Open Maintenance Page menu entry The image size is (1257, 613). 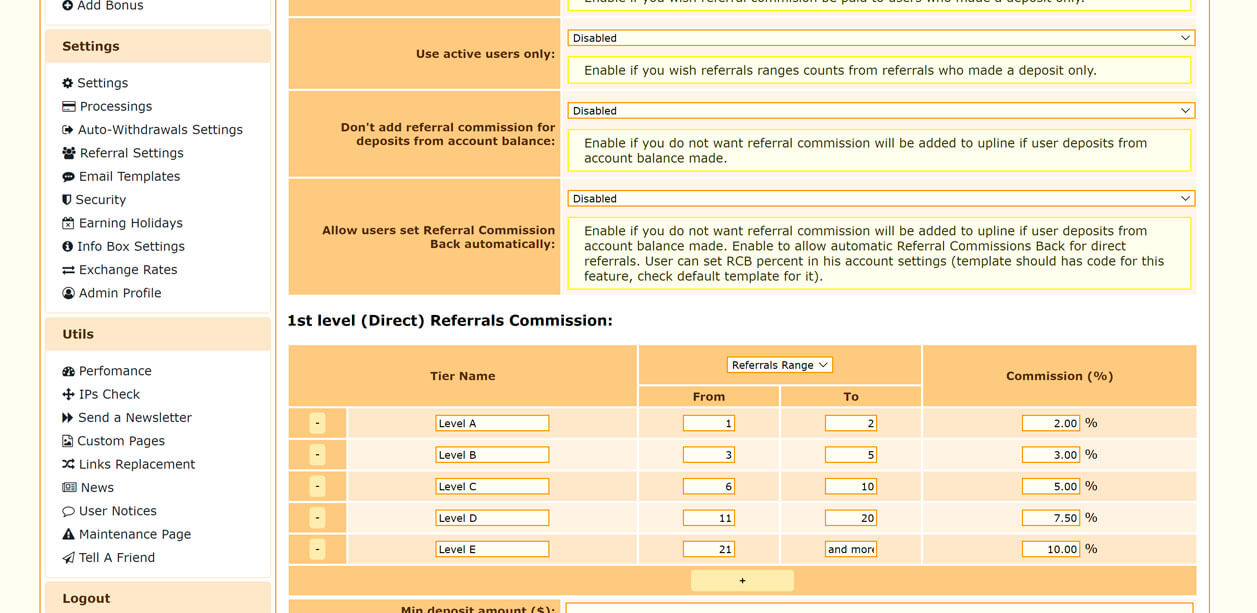(135, 534)
